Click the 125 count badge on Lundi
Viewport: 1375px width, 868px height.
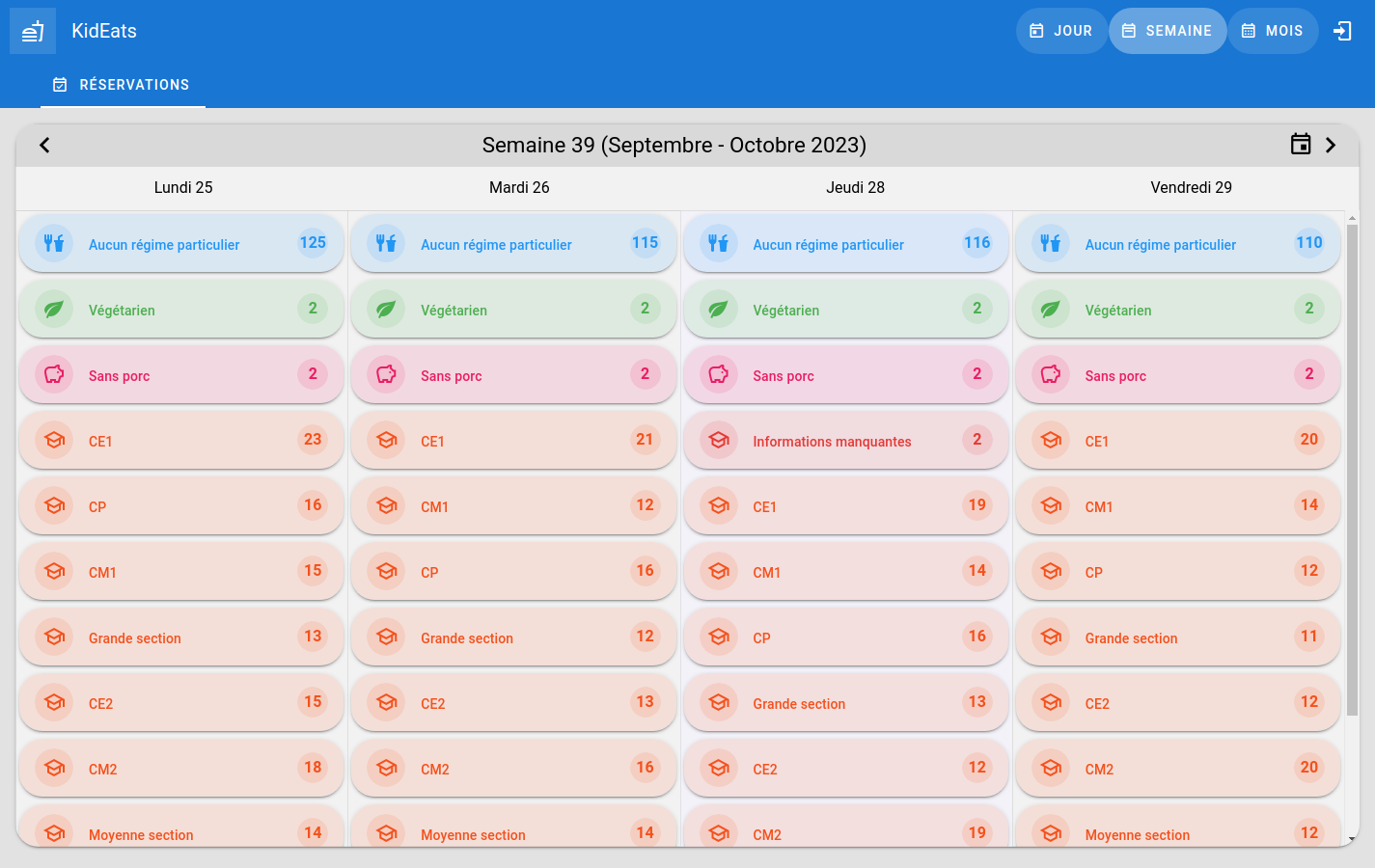(313, 243)
